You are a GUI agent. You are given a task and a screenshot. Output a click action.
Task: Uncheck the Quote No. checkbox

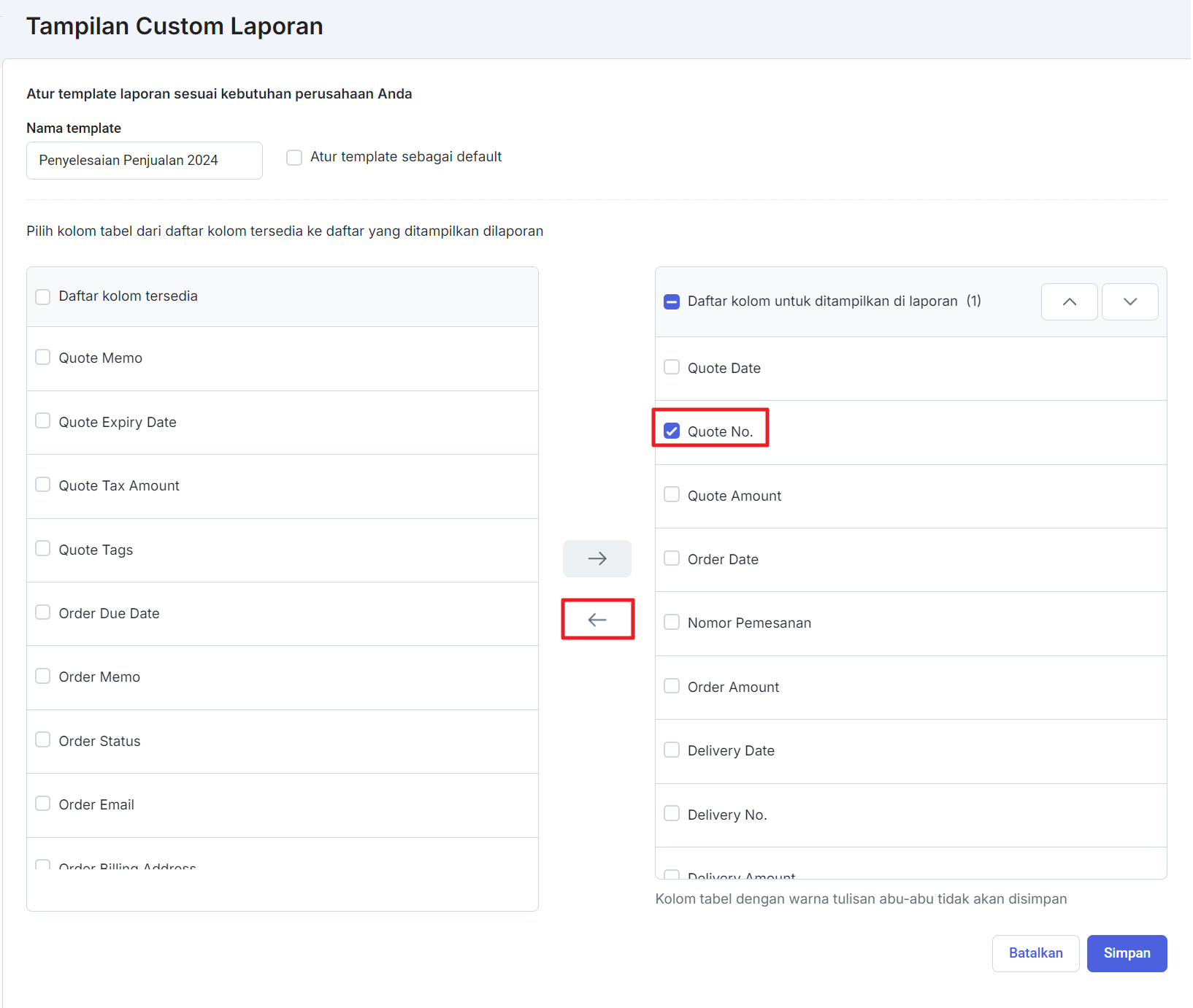pos(672,431)
